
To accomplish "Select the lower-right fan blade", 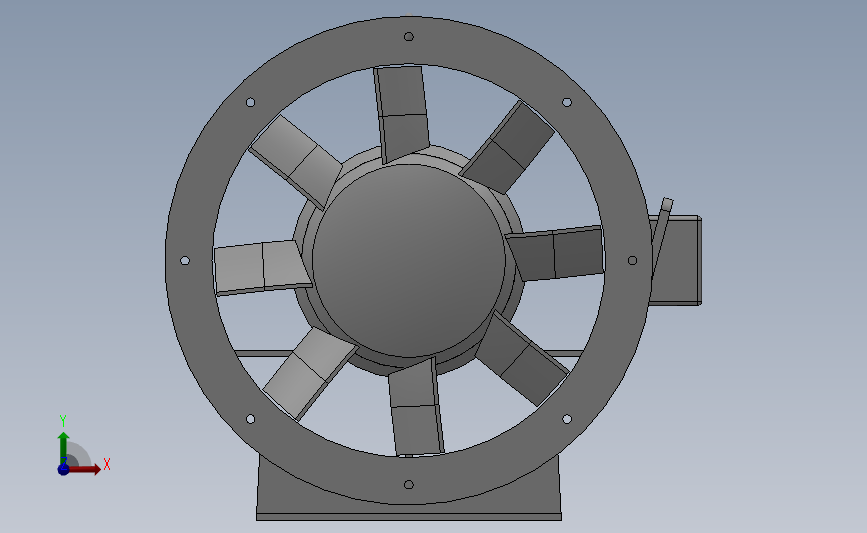I will pos(522,359).
